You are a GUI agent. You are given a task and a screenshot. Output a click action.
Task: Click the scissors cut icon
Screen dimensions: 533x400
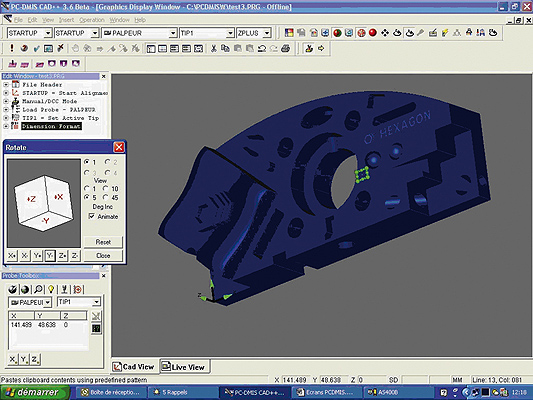pos(213,49)
